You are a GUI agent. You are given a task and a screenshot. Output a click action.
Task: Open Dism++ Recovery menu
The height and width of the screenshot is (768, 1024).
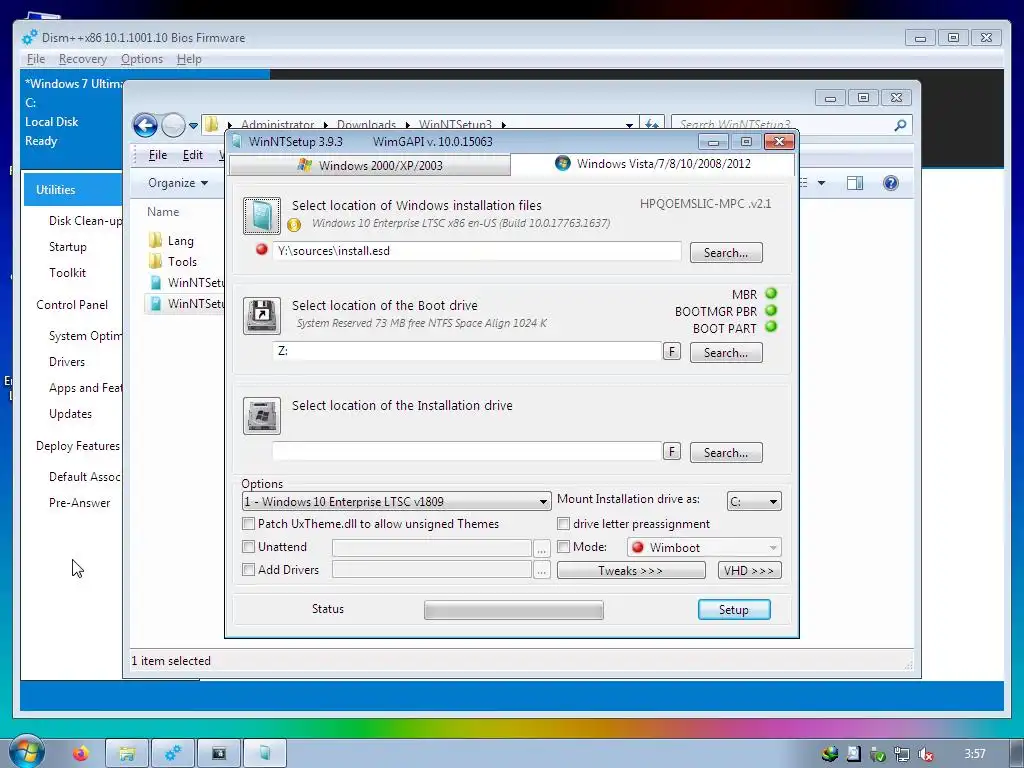pyautogui.click(x=83, y=59)
